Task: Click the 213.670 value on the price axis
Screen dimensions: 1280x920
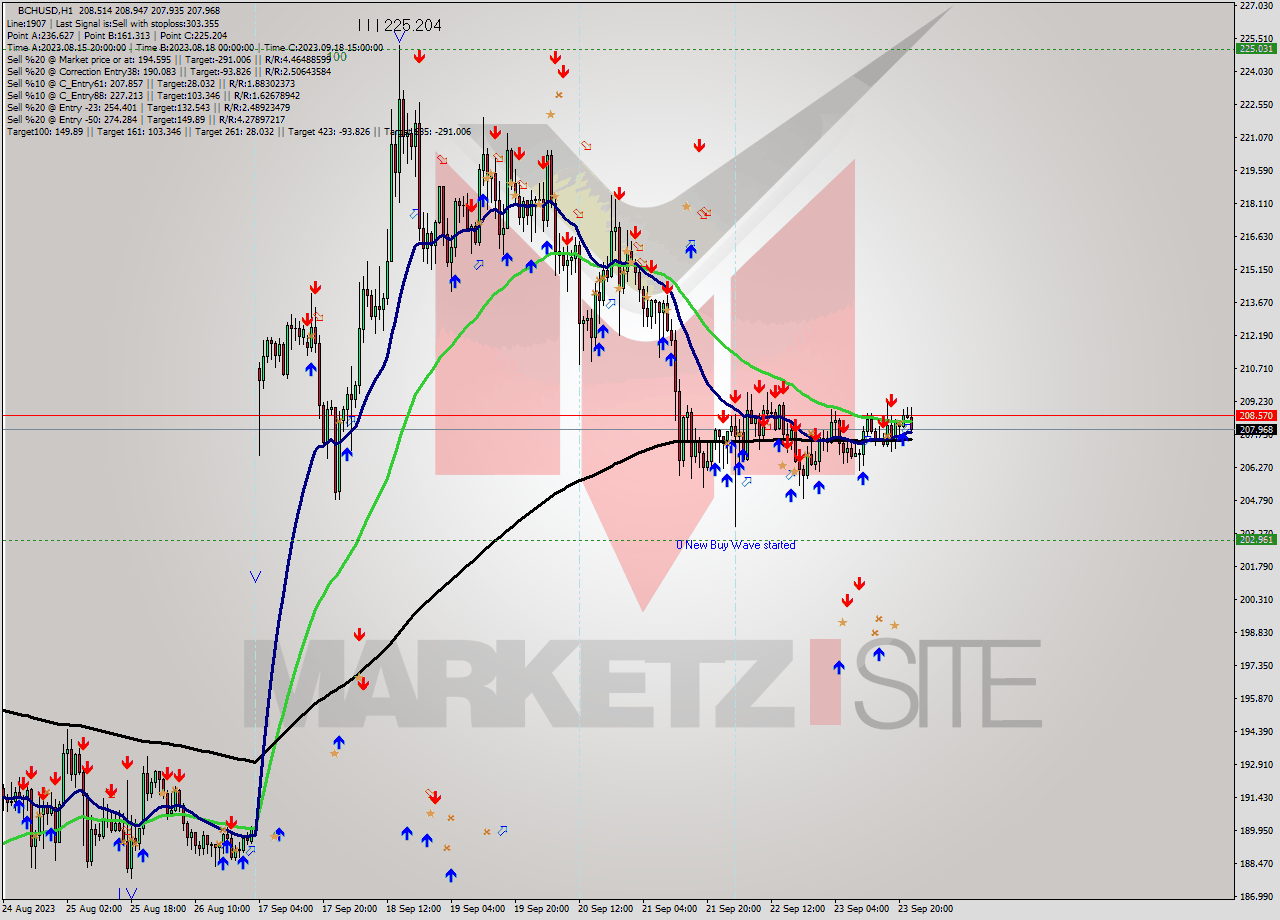Action: 1255,303
